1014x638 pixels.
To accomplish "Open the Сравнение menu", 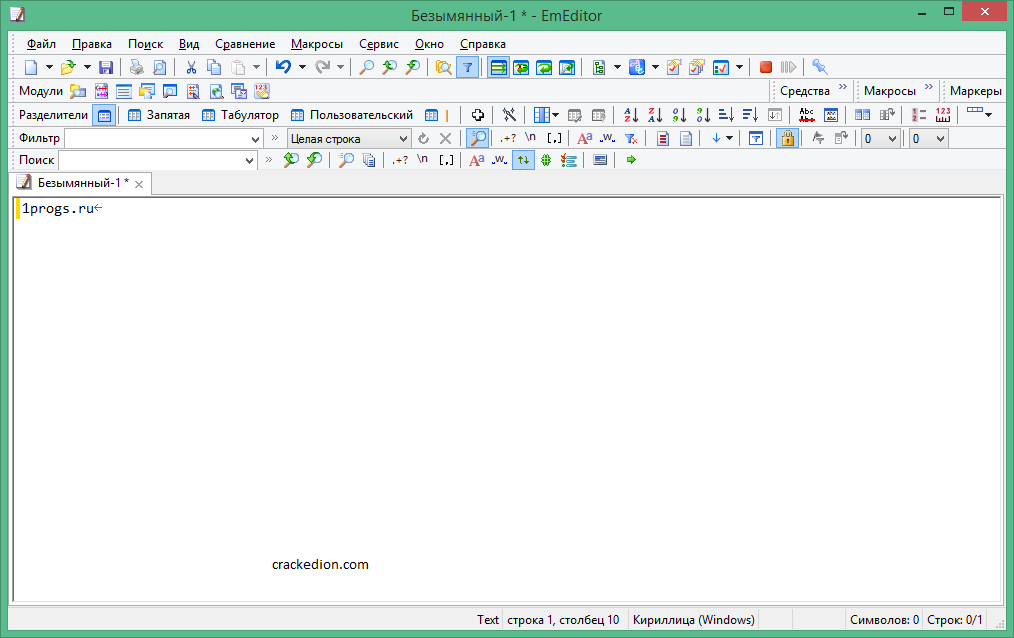I will (245, 44).
